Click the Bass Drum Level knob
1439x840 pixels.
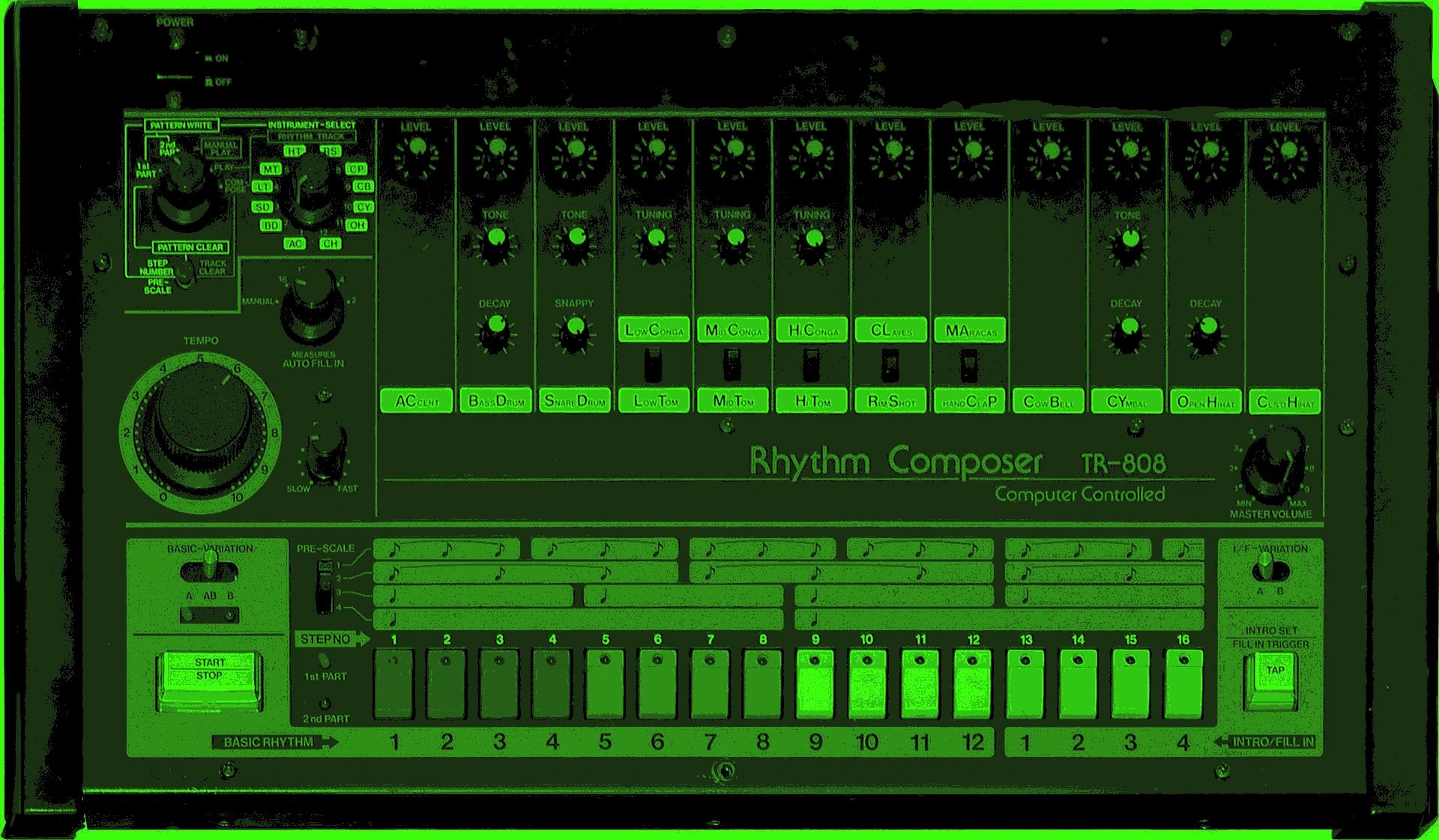pyautogui.click(x=495, y=154)
